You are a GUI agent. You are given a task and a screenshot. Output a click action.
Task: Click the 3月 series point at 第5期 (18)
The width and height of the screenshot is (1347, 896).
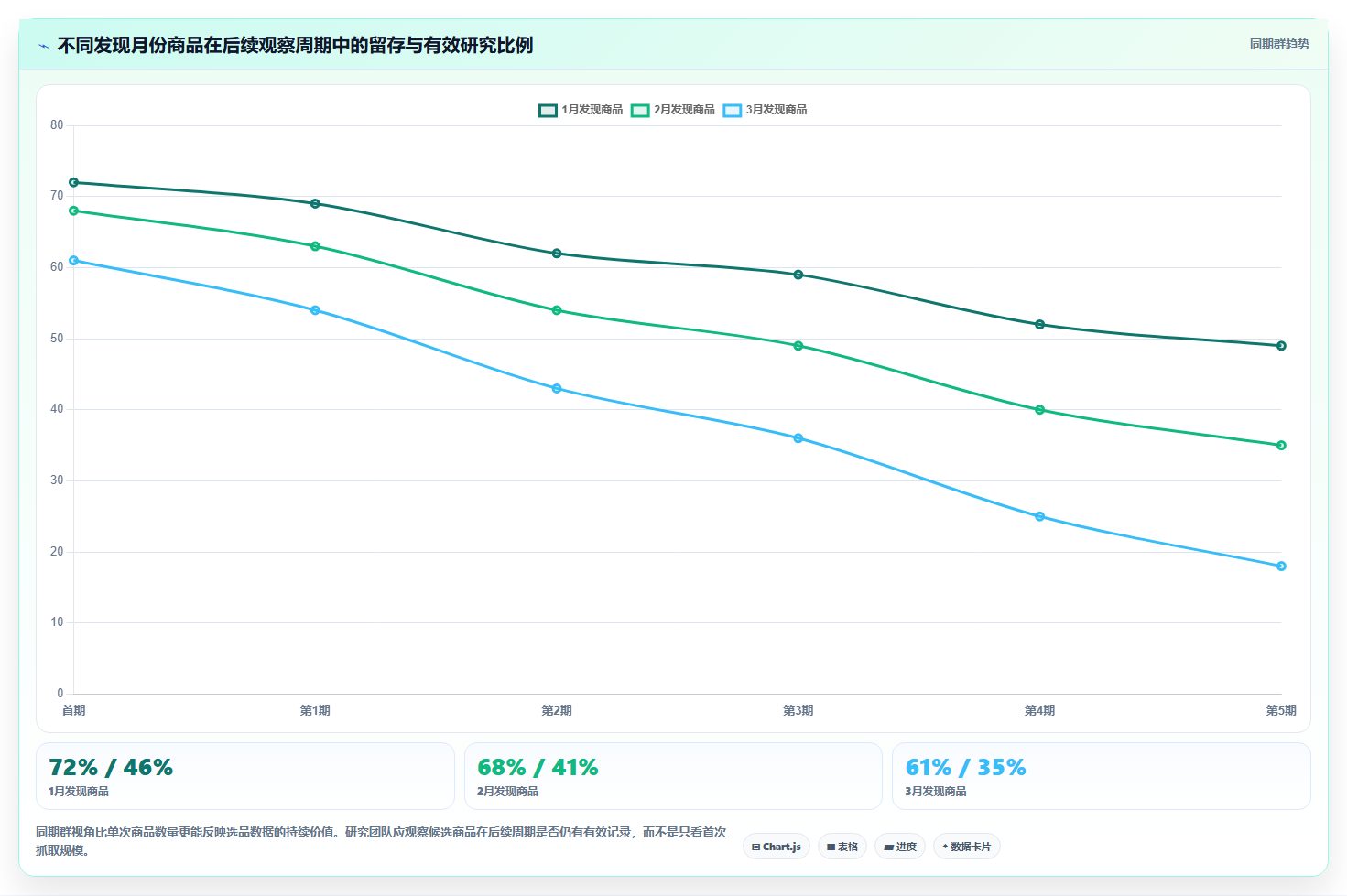(x=1281, y=566)
